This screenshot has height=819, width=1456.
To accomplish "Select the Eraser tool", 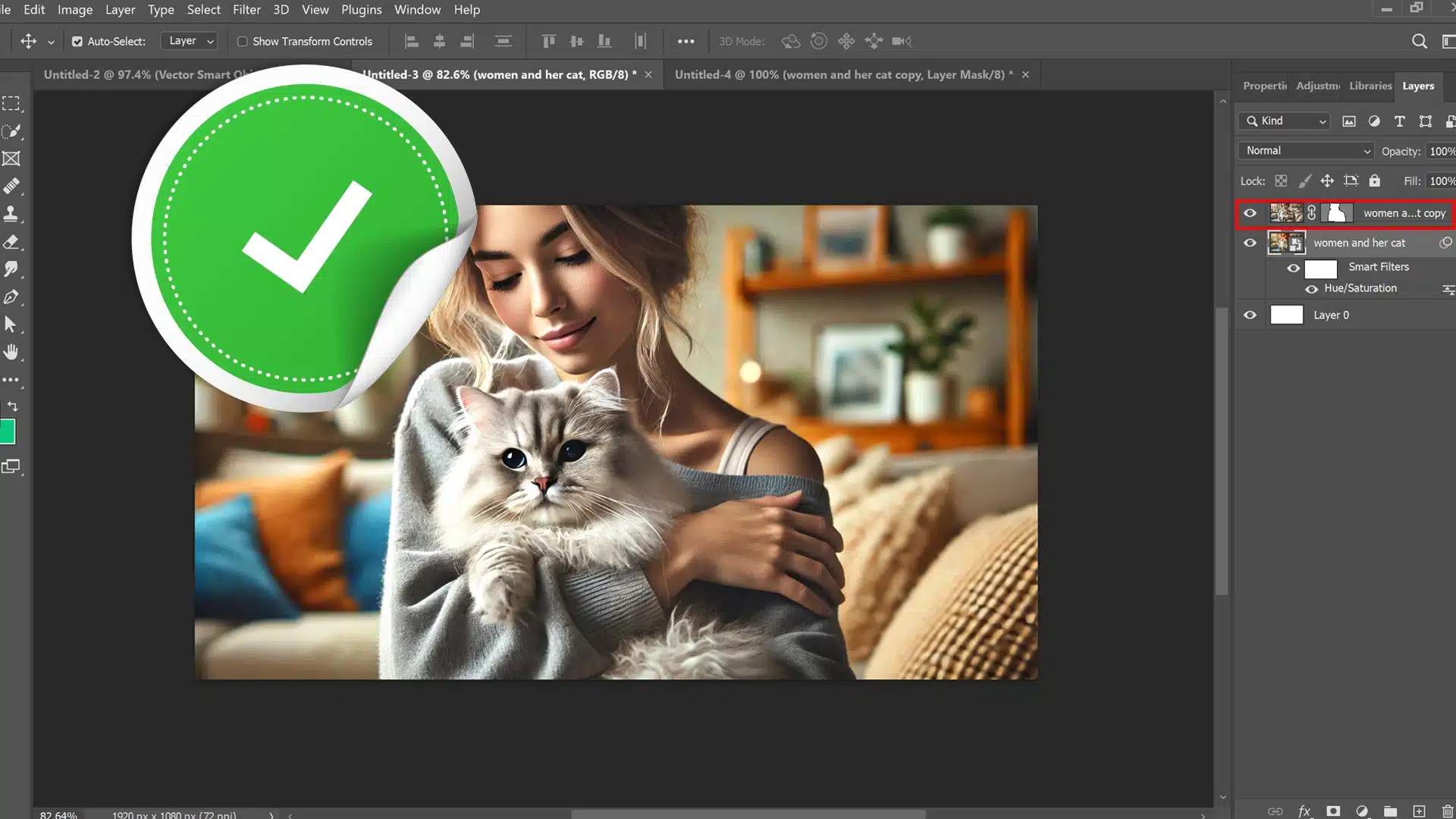I will coord(11,242).
